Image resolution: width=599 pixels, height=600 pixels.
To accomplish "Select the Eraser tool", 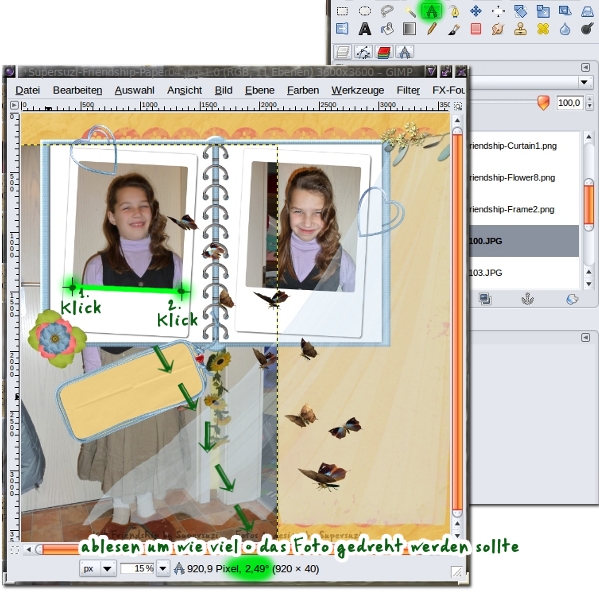I will (x=476, y=29).
